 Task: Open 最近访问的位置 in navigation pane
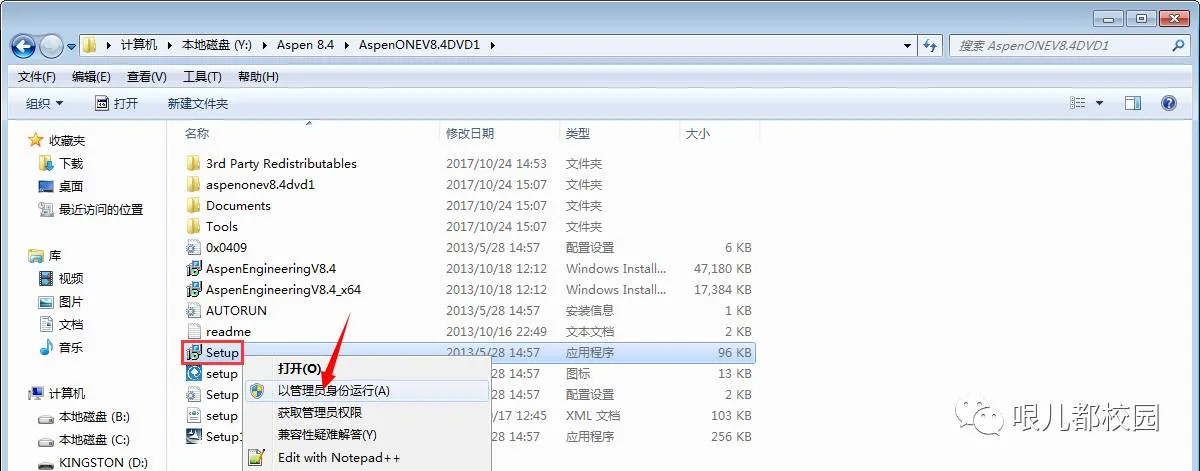click(100, 209)
